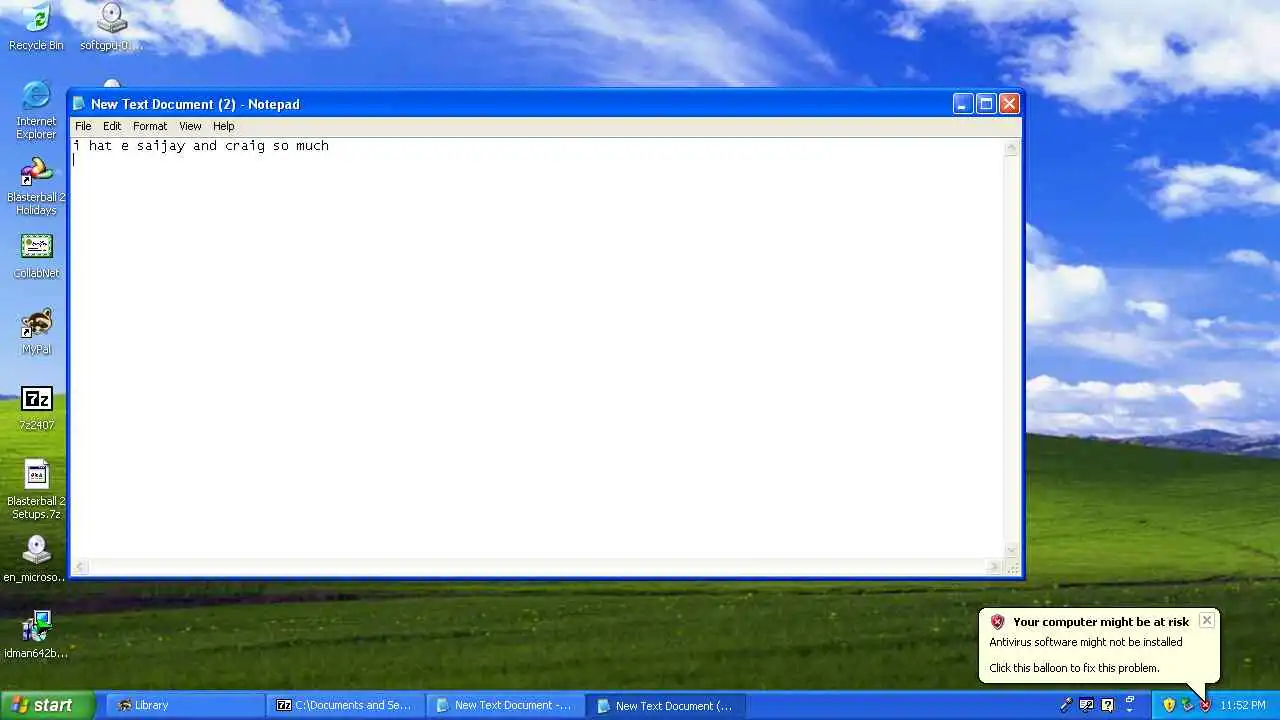Click the Notepad title bar document icon
1280x720 pixels.
coord(79,104)
